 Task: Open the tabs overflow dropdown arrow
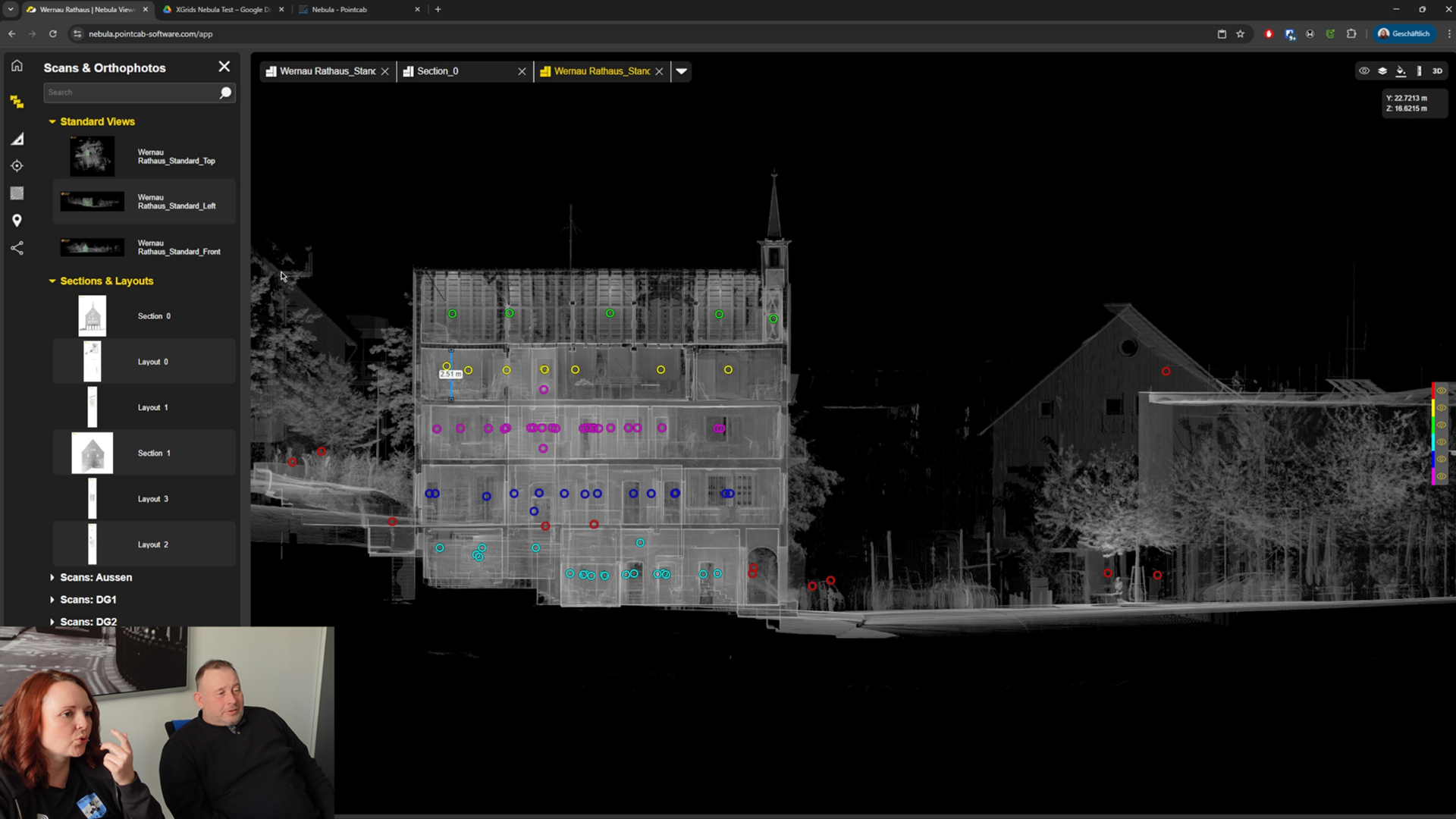(681, 71)
